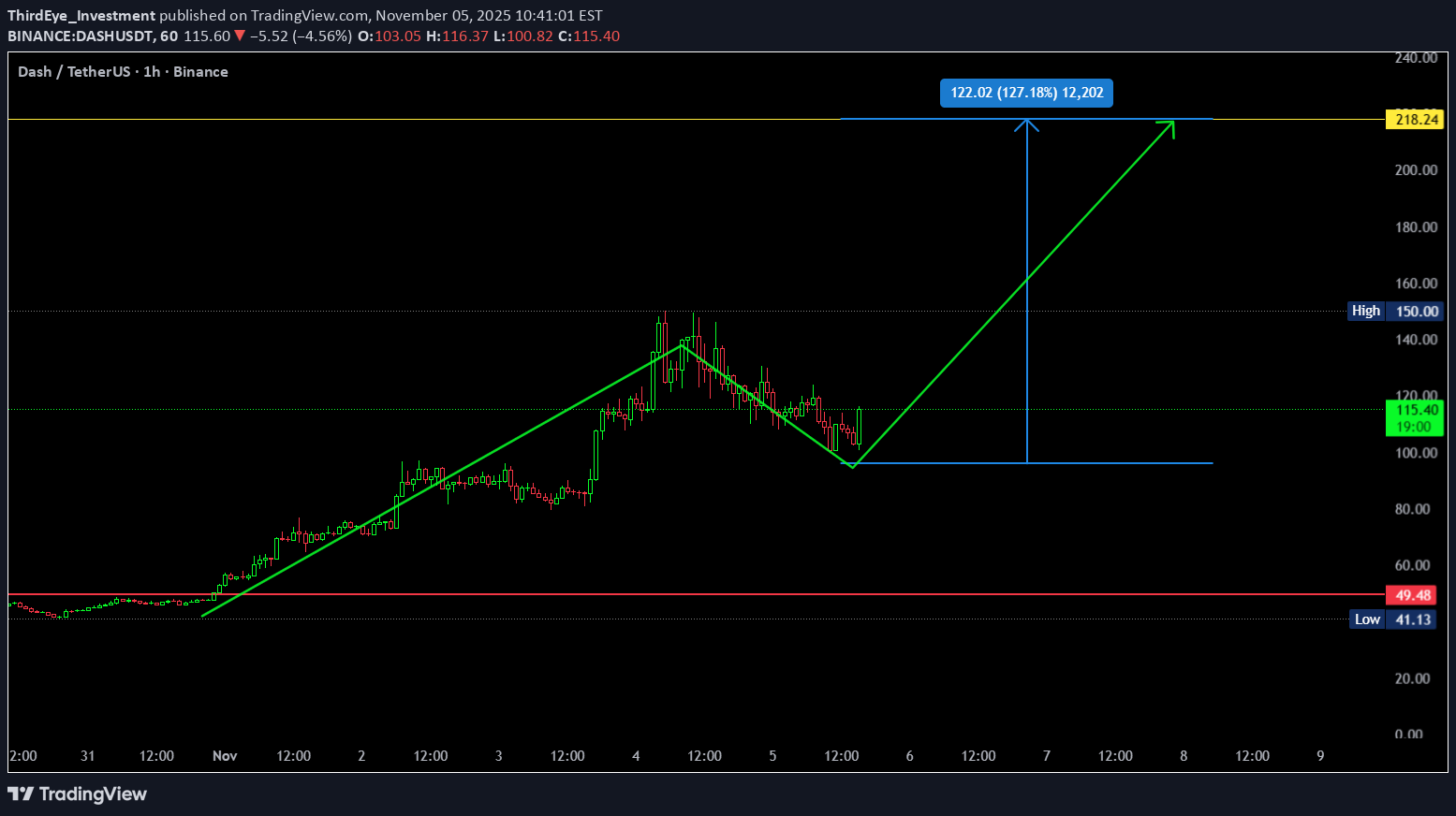Click the 9 date on time axis
Viewport: 1456px width, 816px height.
1320,756
